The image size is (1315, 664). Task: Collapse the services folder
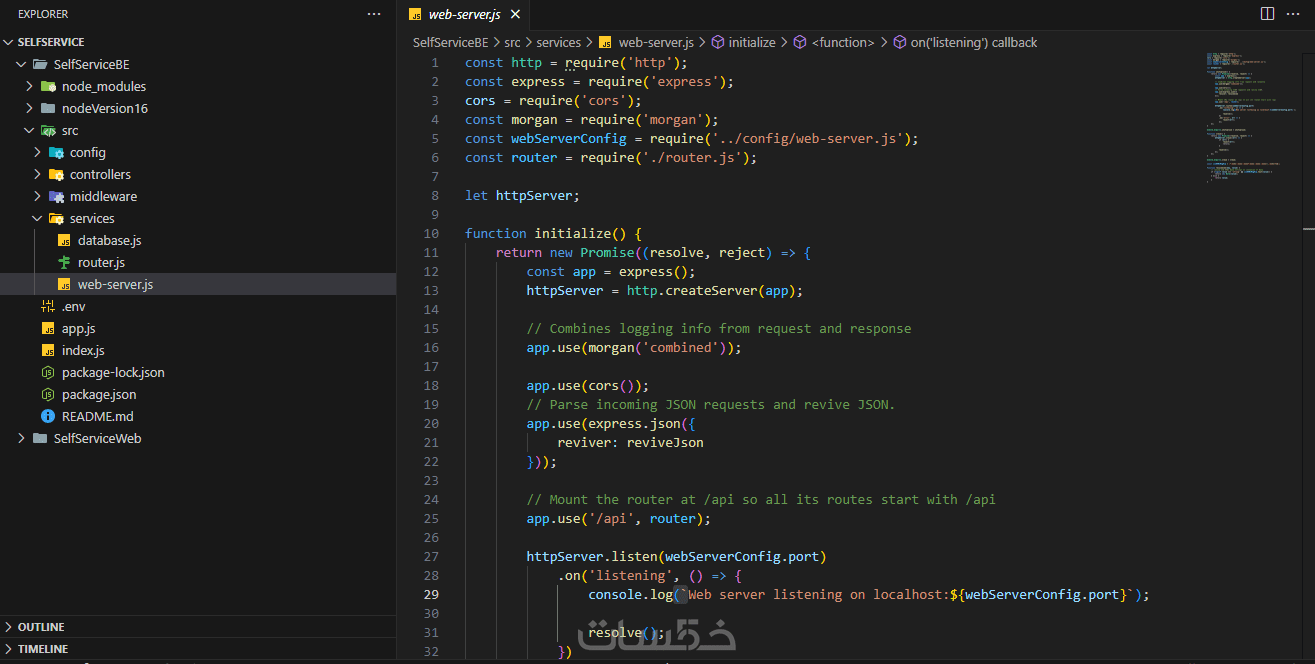tap(38, 218)
